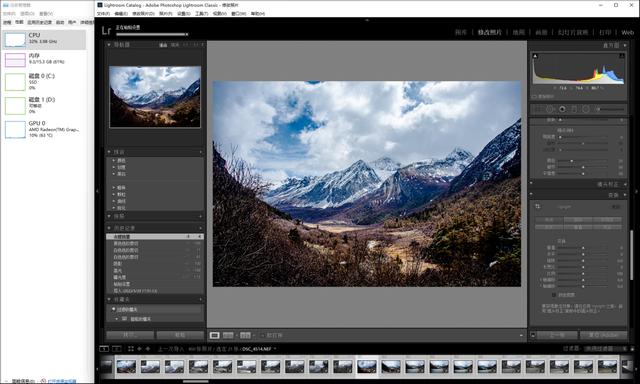Open the Map module
The height and width of the screenshot is (384, 640).
point(518,32)
